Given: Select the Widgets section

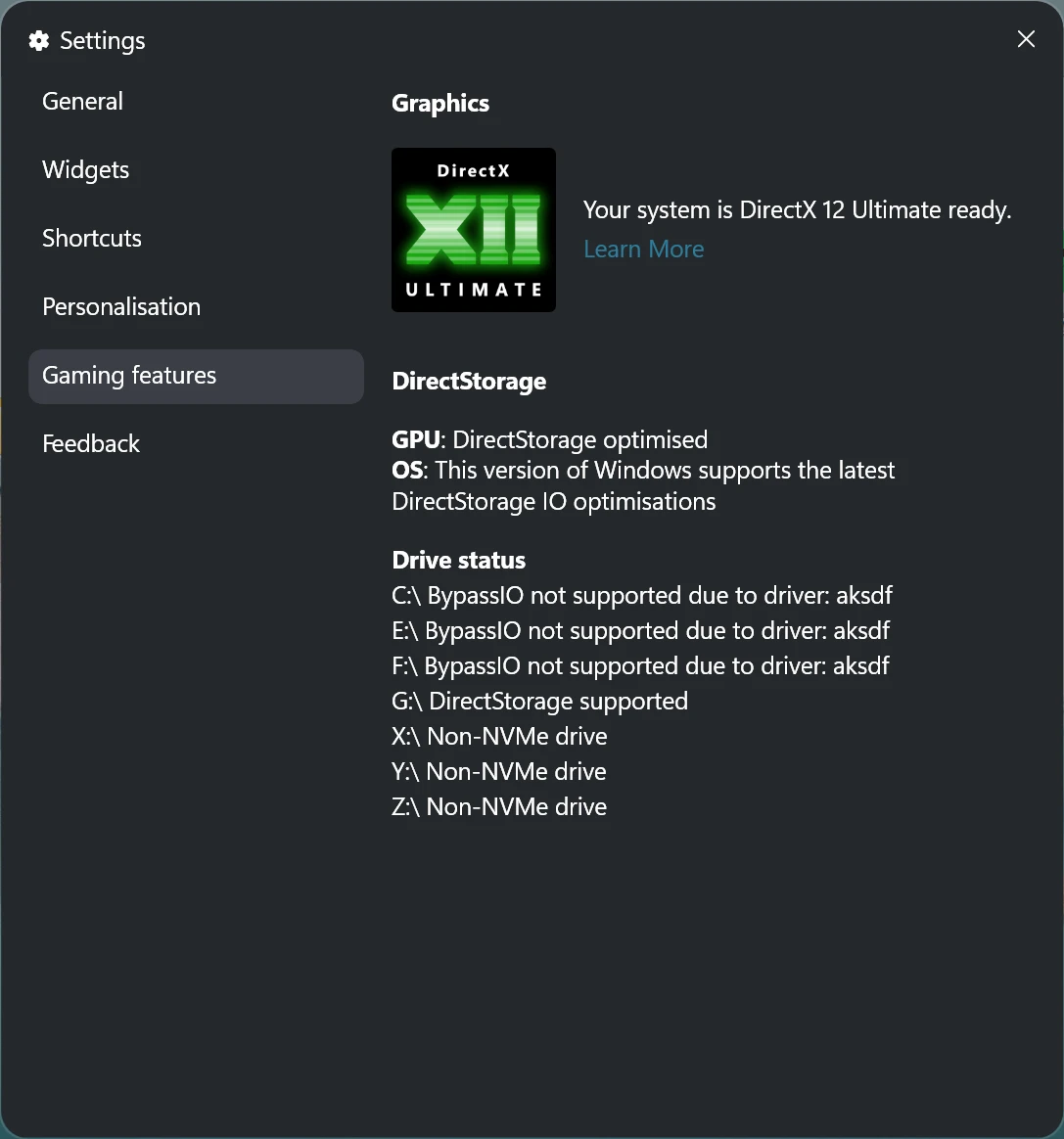Looking at the screenshot, I should pos(85,169).
